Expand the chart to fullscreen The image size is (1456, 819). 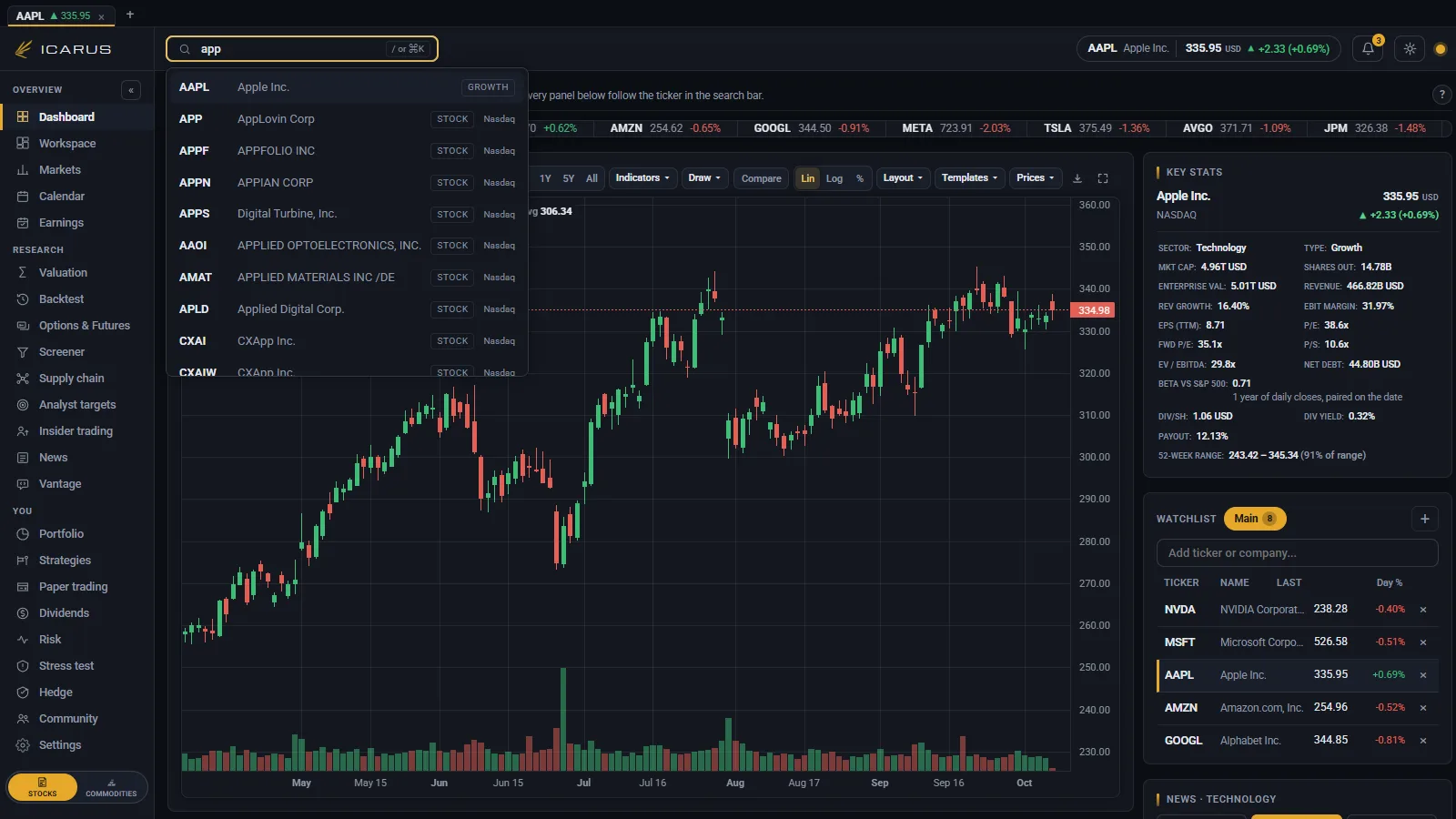tap(1103, 178)
